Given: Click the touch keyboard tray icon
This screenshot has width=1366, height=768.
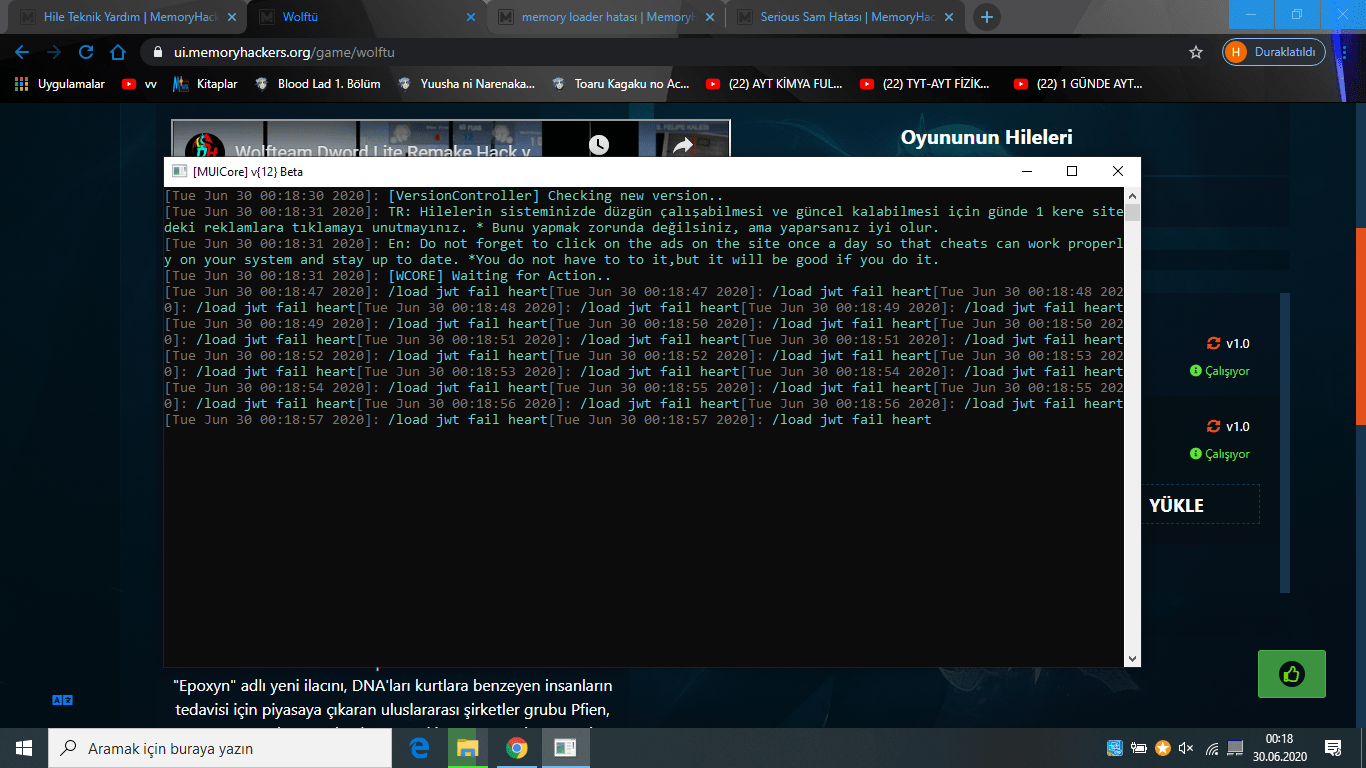Looking at the screenshot, I should 1236,748.
